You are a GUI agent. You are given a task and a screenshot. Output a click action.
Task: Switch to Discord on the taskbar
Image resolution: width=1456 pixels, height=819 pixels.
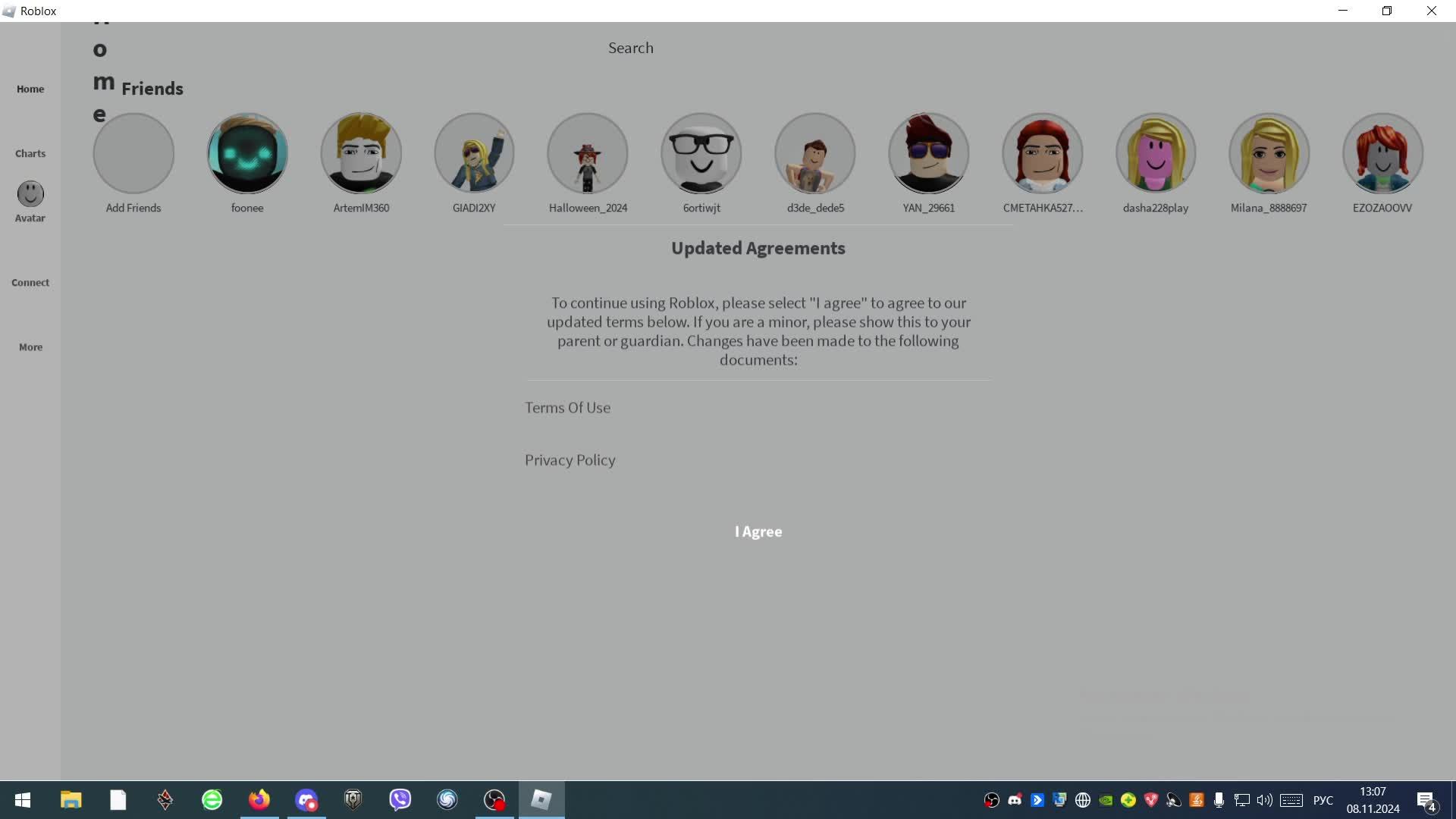[306, 800]
